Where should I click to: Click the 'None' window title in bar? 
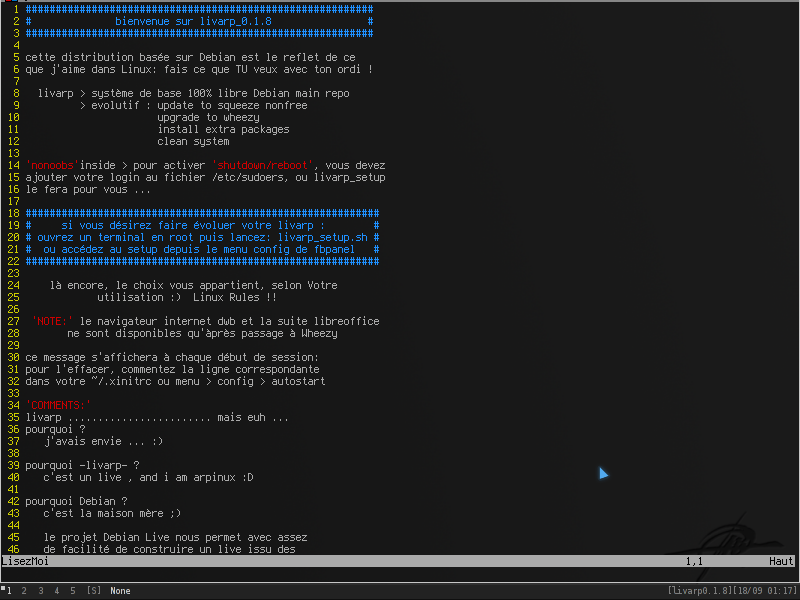pyautogui.click(x=120, y=591)
